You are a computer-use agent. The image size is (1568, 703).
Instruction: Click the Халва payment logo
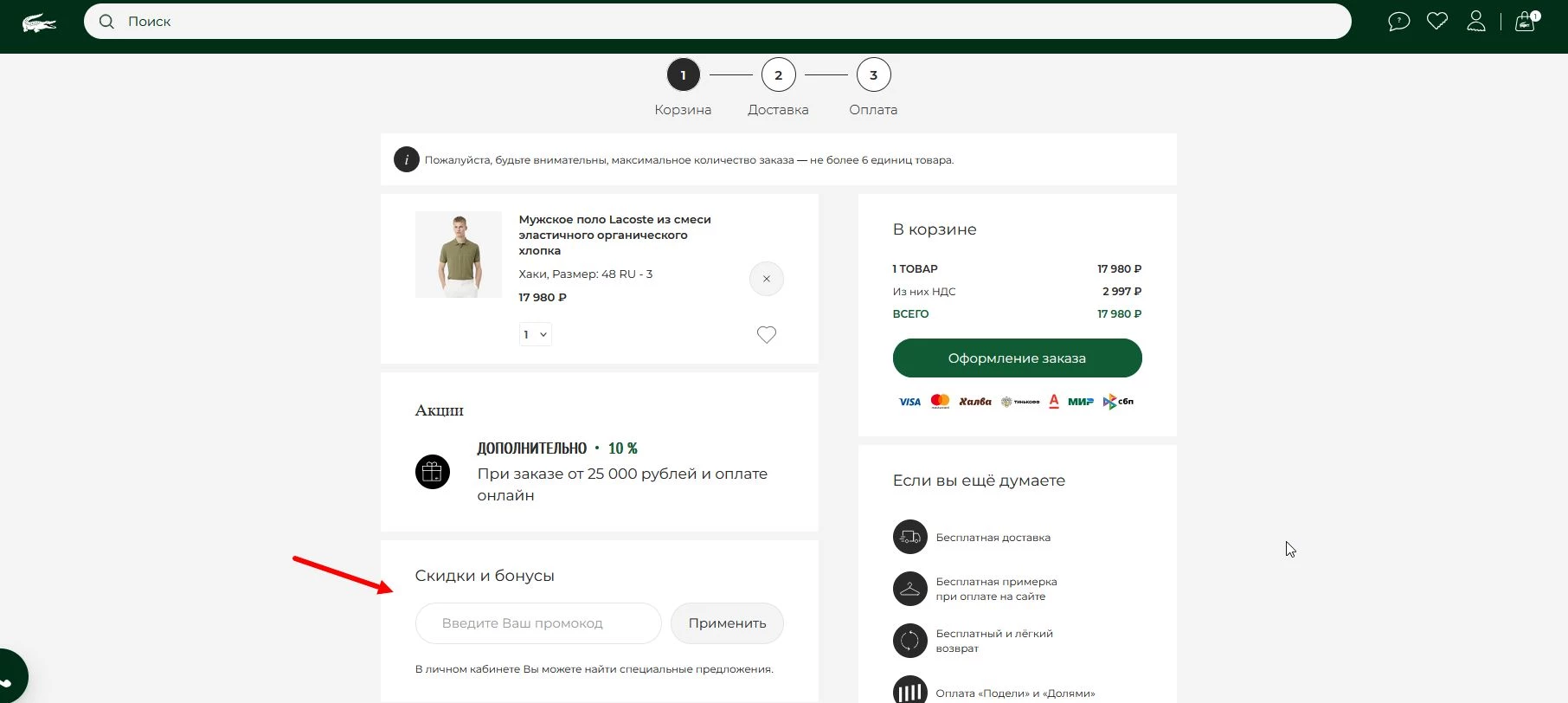click(x=975, y=402)
